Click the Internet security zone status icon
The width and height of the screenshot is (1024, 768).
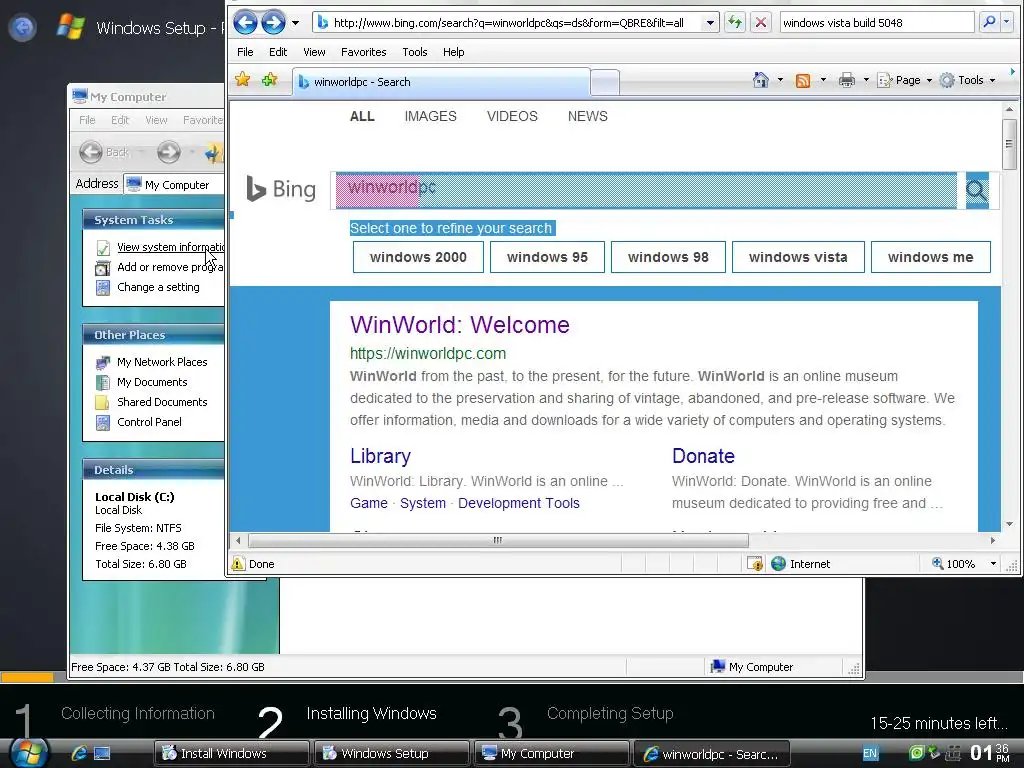pyautogui.click(x=778, y=564)
